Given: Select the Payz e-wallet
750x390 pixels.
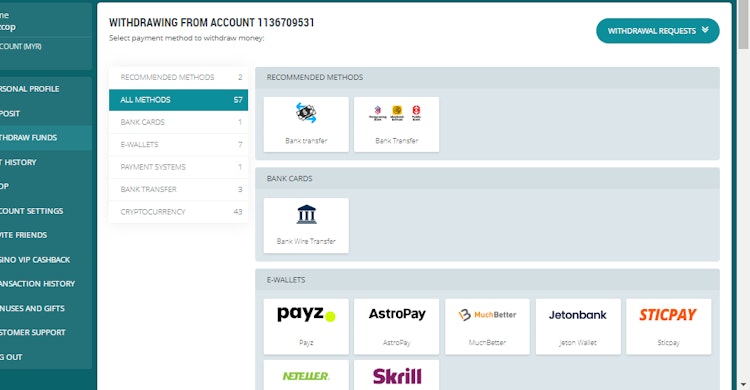Looking at the screenshot, I should click(x=306, y=326).
